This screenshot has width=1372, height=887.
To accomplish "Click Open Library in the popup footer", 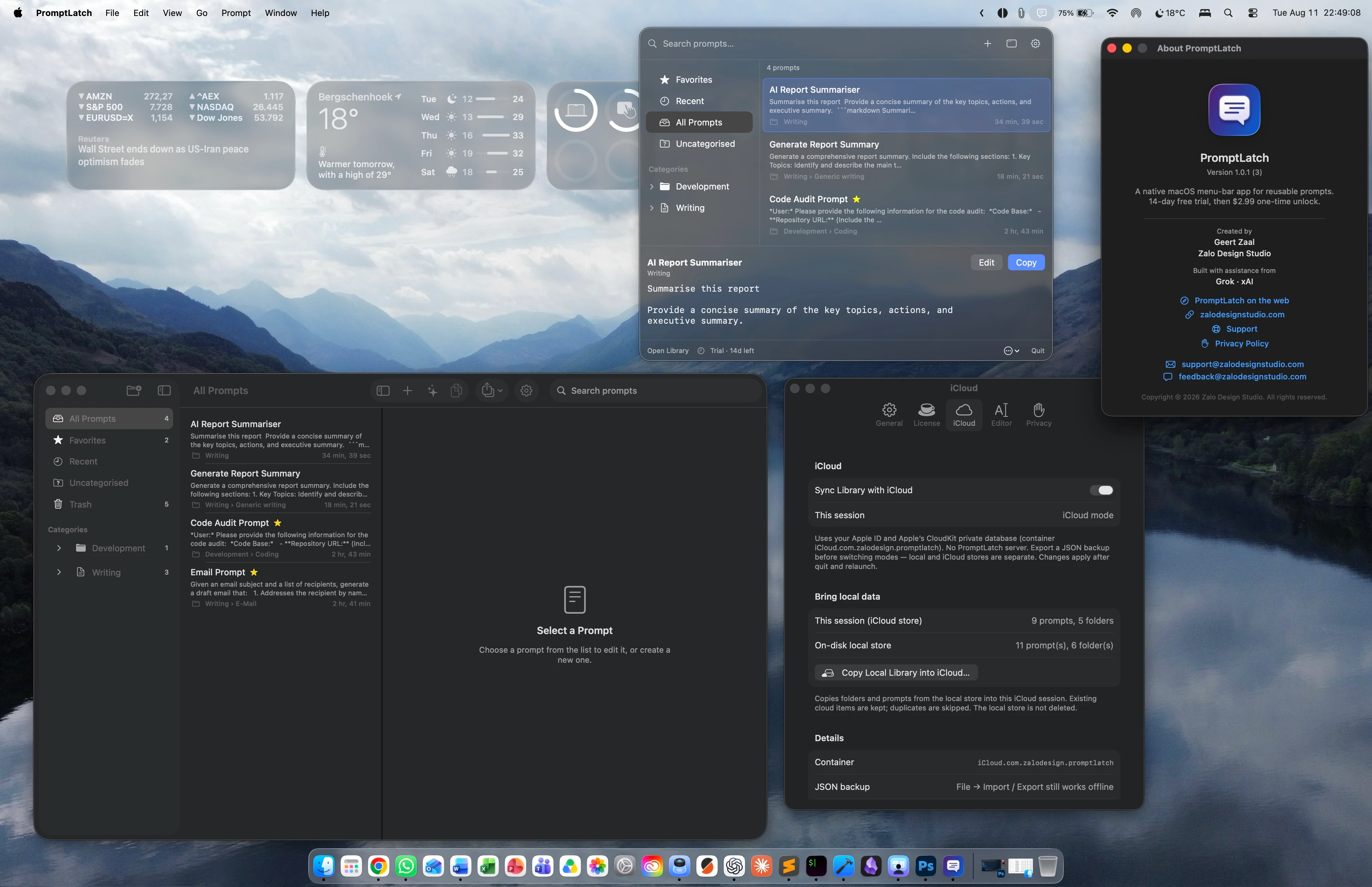I will (668, 351).
